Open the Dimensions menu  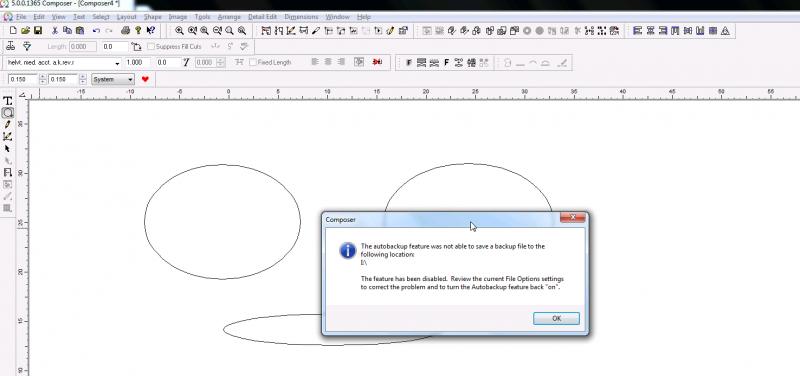click(302, 17)
